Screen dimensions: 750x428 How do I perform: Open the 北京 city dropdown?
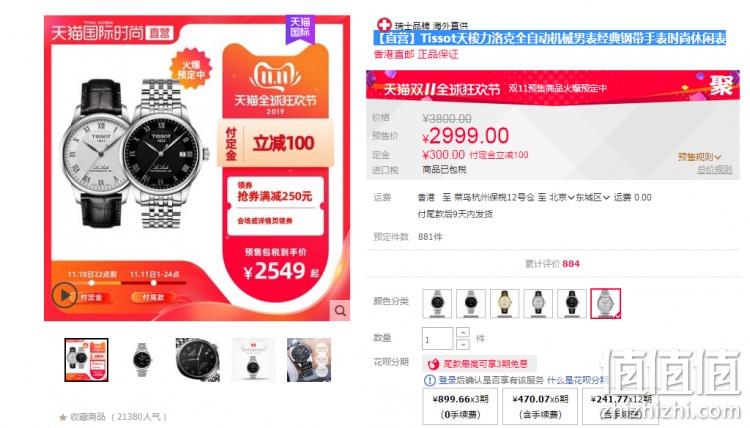[562, 198]
